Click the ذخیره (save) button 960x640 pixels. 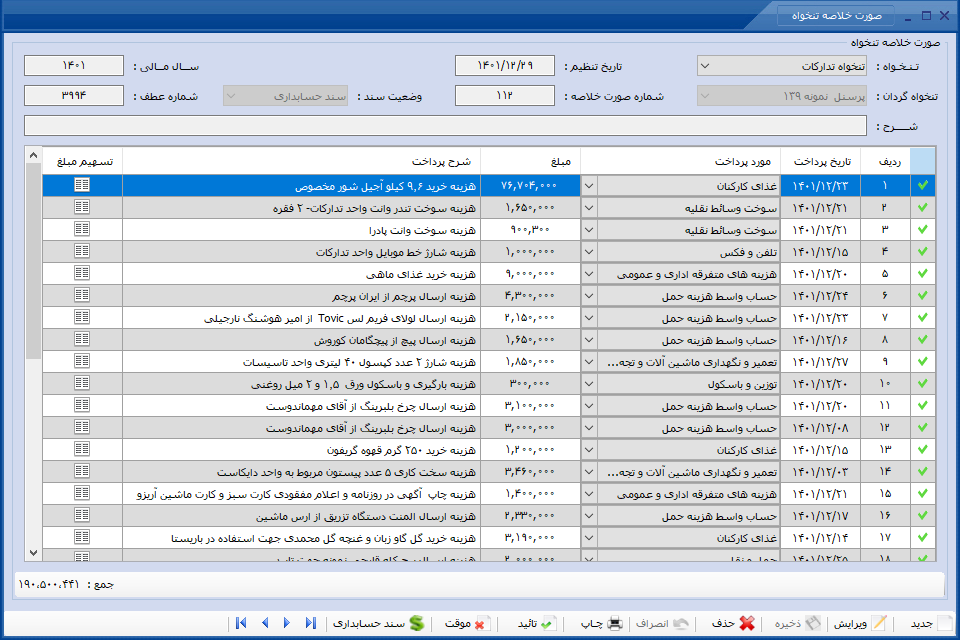pos(797,623)
